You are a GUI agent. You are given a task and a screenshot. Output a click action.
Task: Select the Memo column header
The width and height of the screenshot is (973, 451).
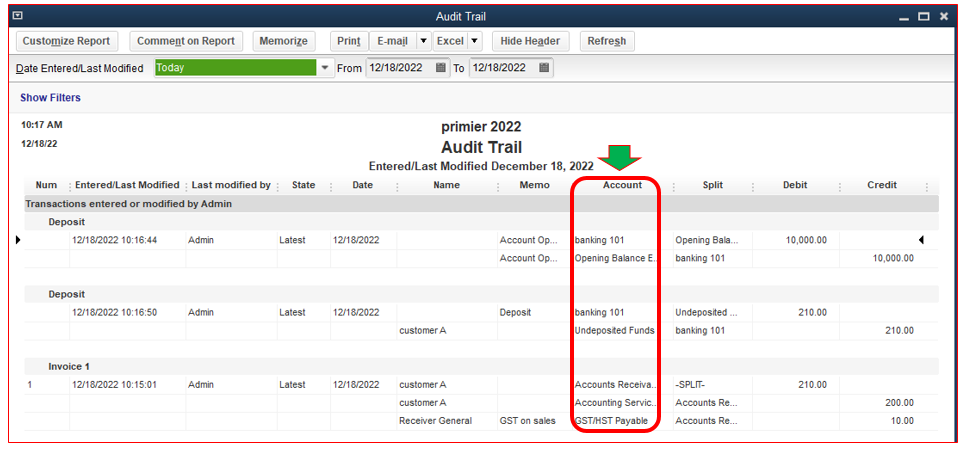535,185
